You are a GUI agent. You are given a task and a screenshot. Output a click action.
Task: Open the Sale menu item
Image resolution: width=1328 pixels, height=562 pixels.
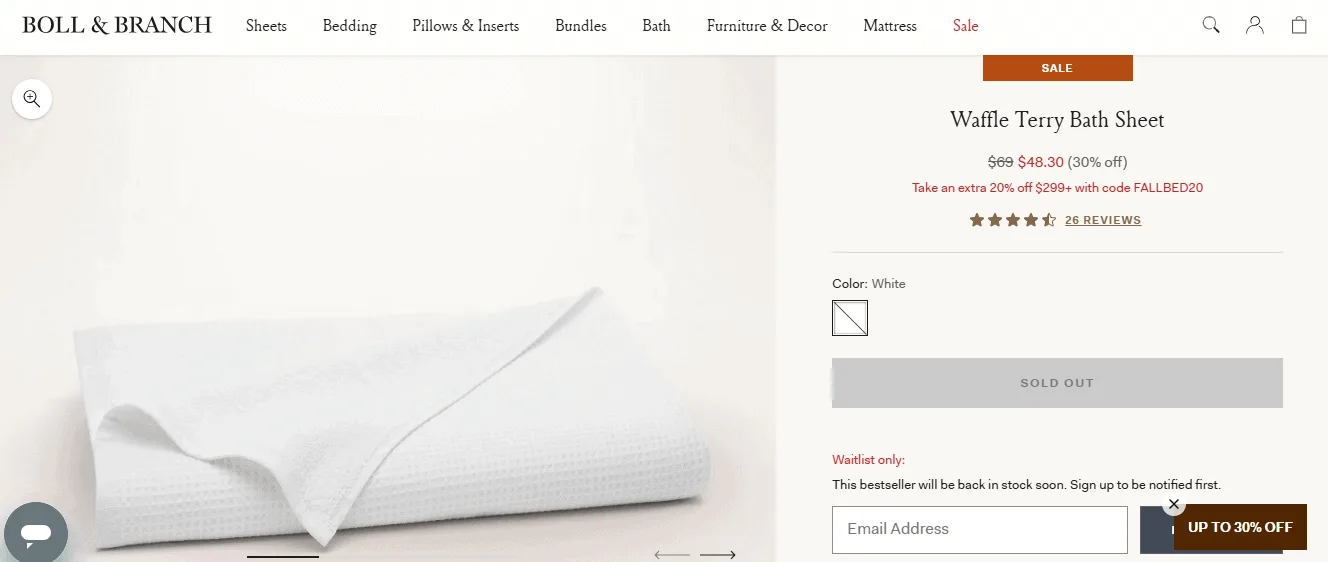pyautogui.click(x=965, y=26)
